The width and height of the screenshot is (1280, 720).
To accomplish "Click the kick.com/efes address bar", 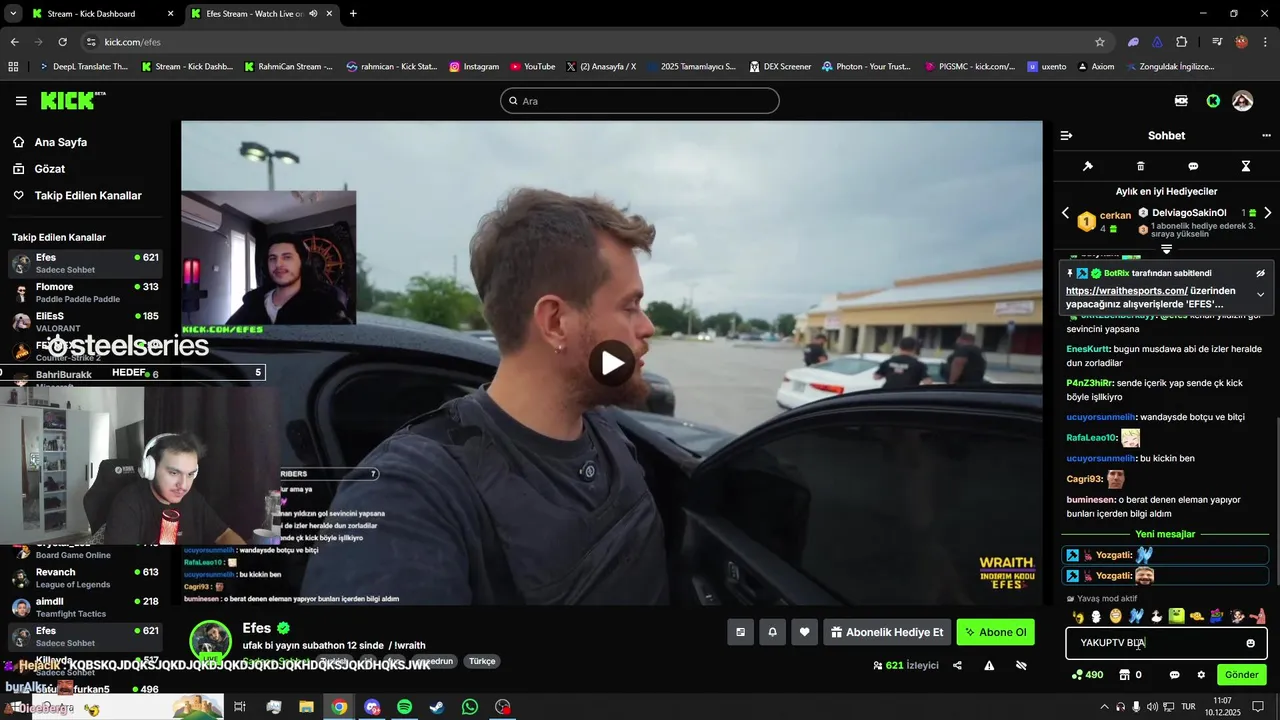I will pos(590,42).
